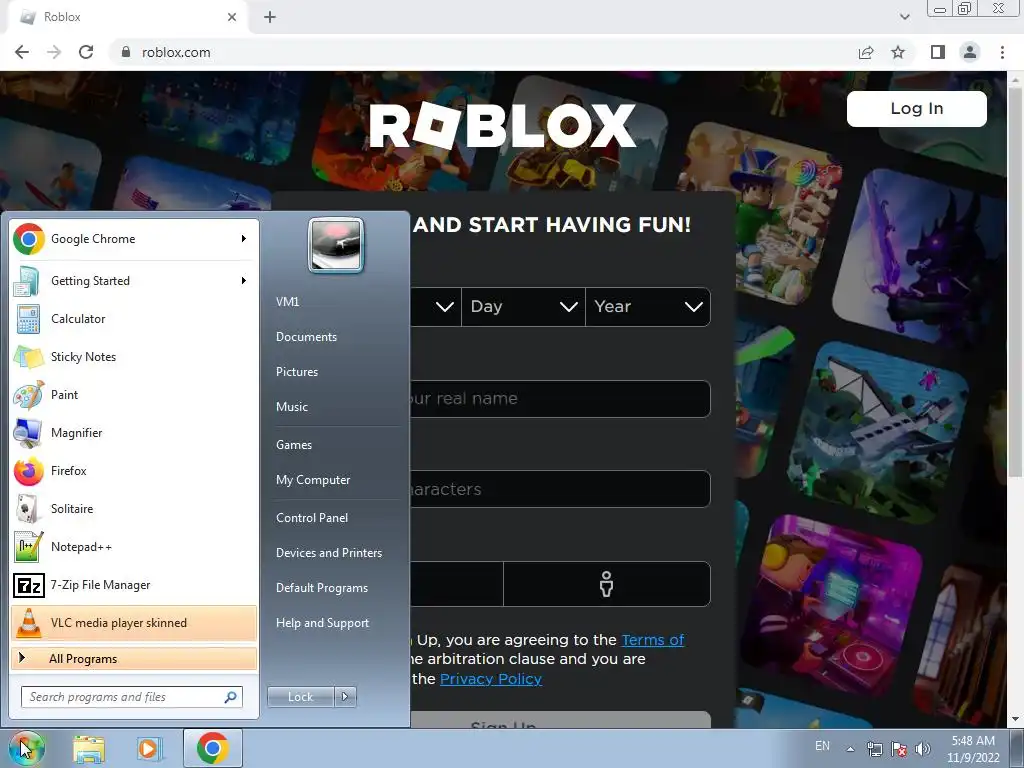Open shutdown options arrow beside Lock
Viewport: 1024px width, 768px height.
[x=345, y=697]
